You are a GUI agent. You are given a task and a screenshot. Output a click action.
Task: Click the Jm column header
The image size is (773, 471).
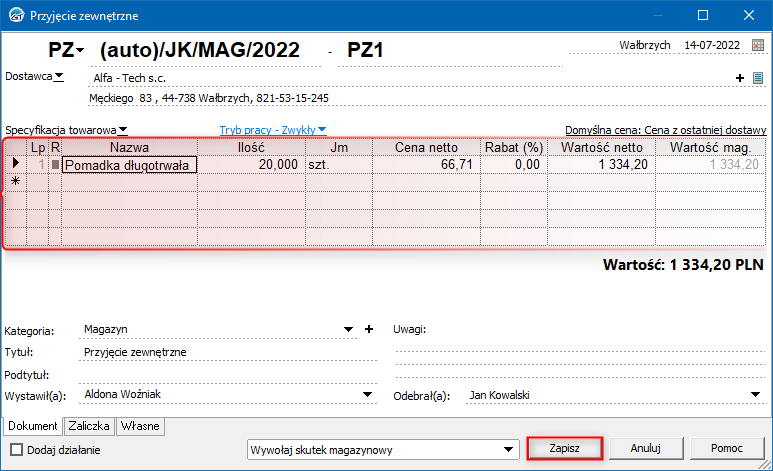(x=339, y=147)
